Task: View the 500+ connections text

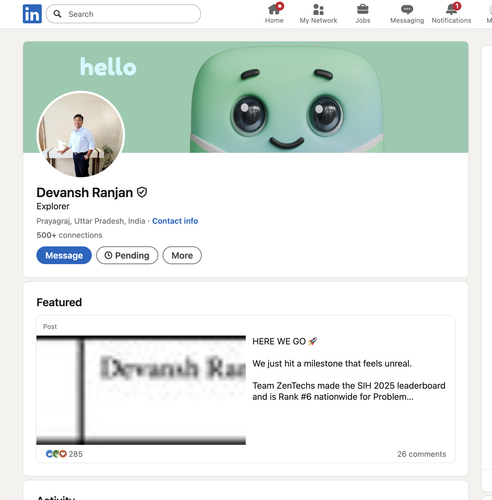Action: tap(69, 235)
